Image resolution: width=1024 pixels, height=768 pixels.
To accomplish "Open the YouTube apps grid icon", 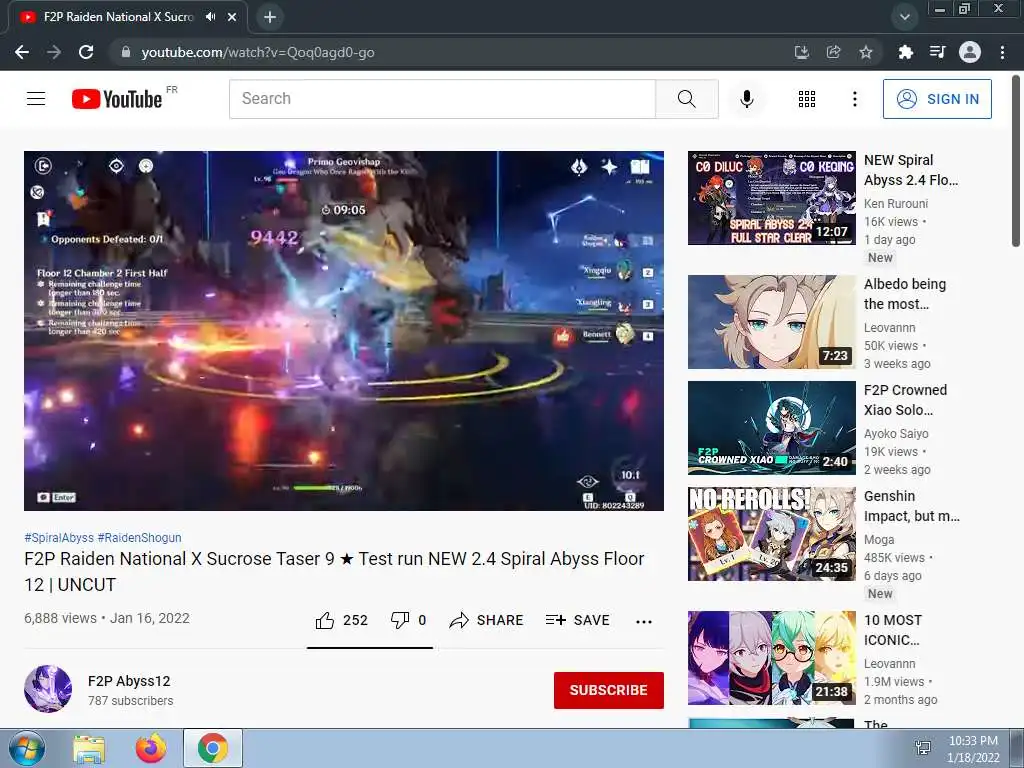I will click(x=807, y=99).
